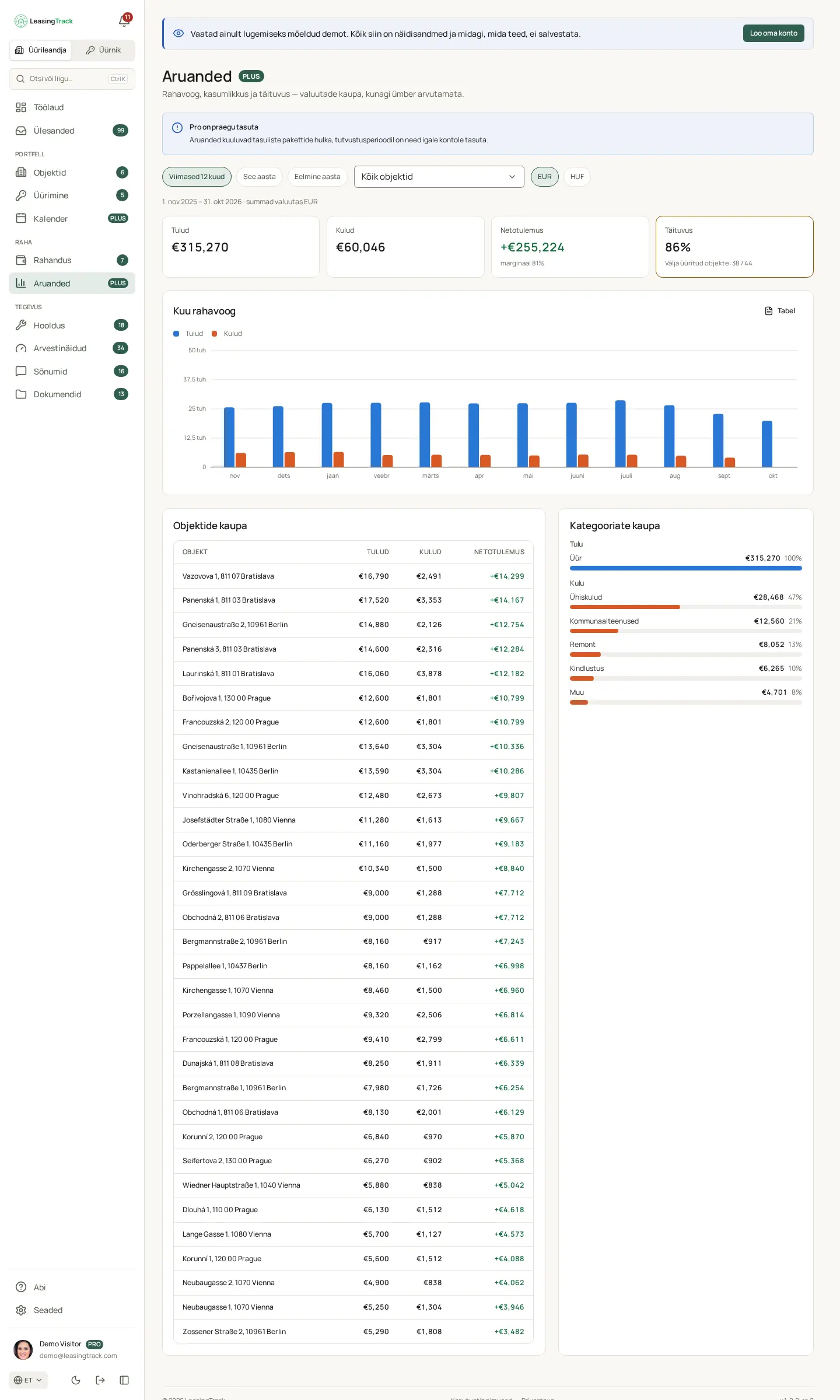Screen dimensions: 840x1400
Task: Select the See aasta period tab
Action: pos(259,177)
